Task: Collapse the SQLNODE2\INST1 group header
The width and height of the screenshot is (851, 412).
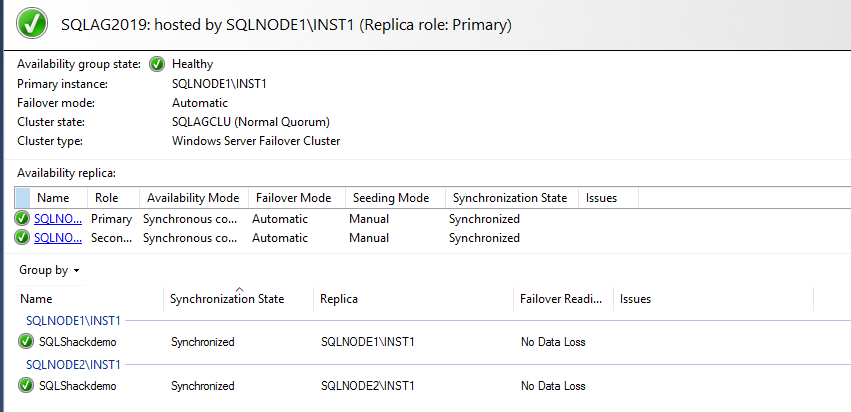Action: tap(73, 364)
